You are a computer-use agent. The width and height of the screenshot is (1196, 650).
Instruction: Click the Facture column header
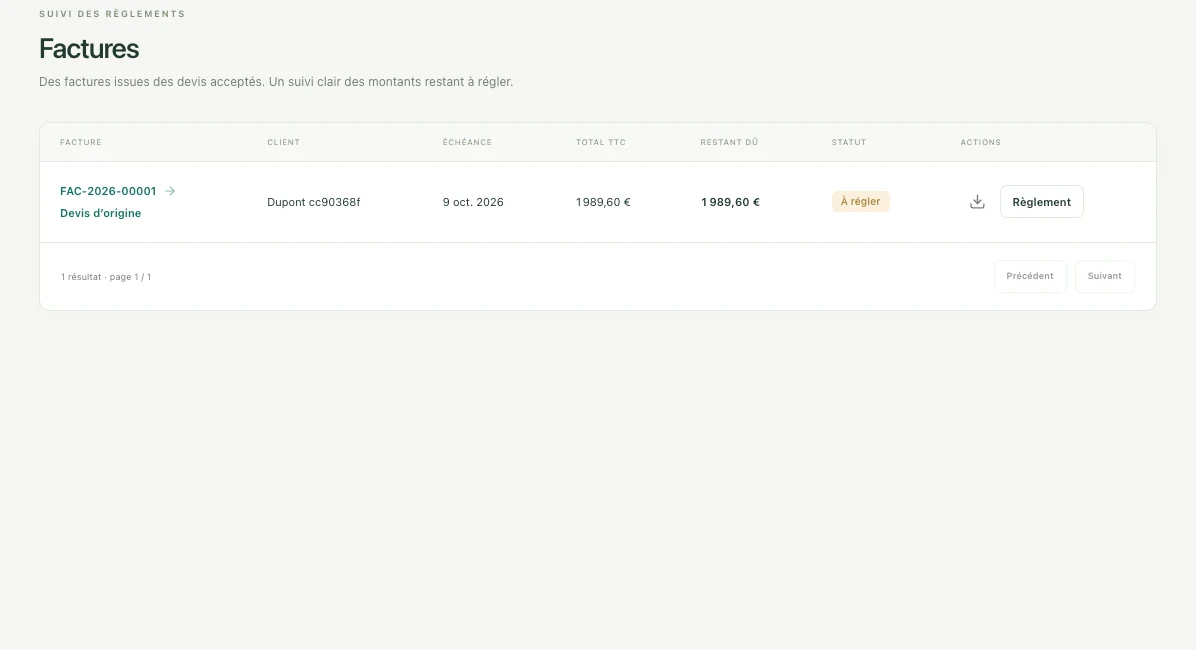click(81, 143)
